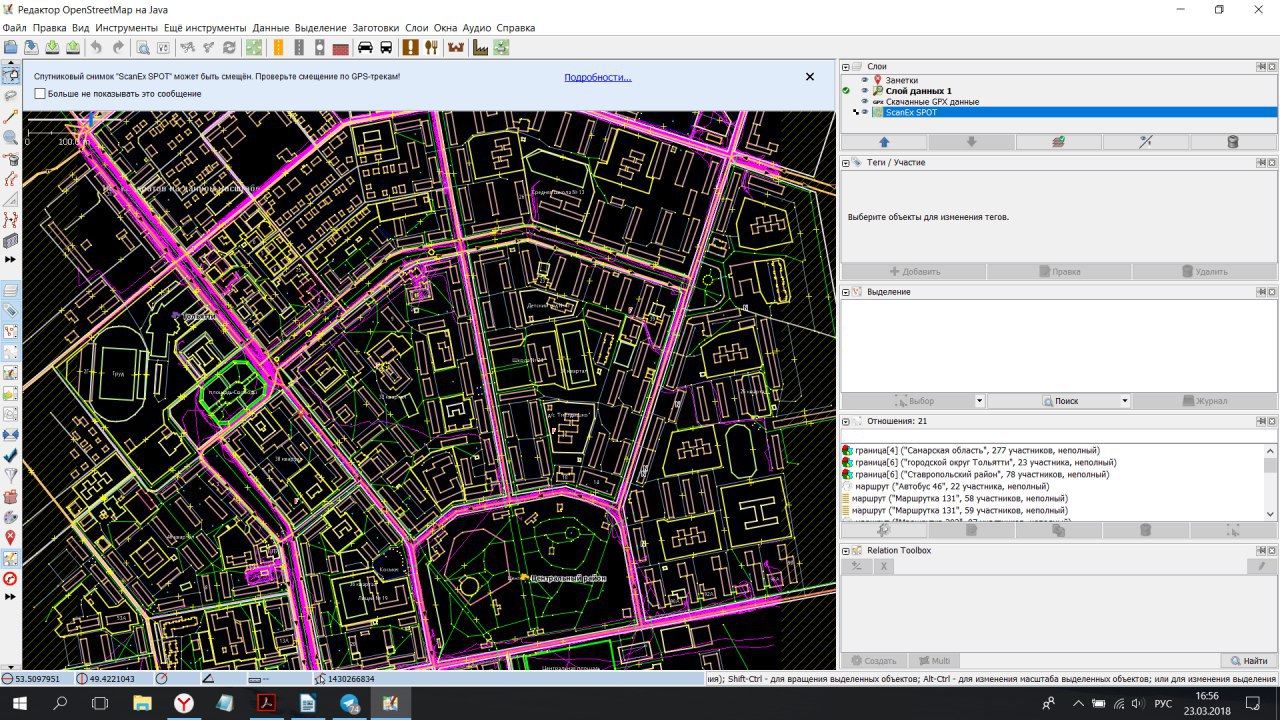
Task: Toggle pin button of Relation Toolbox panel
Action: [1261, 550]
